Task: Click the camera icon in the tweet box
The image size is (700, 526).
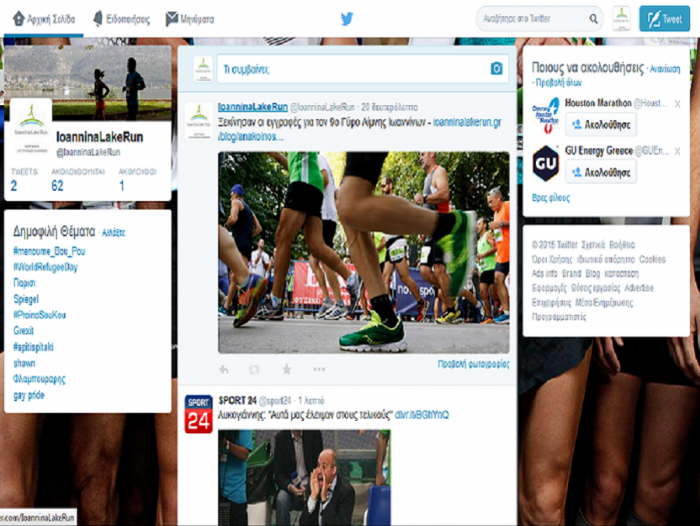Action: pos(496,69)
